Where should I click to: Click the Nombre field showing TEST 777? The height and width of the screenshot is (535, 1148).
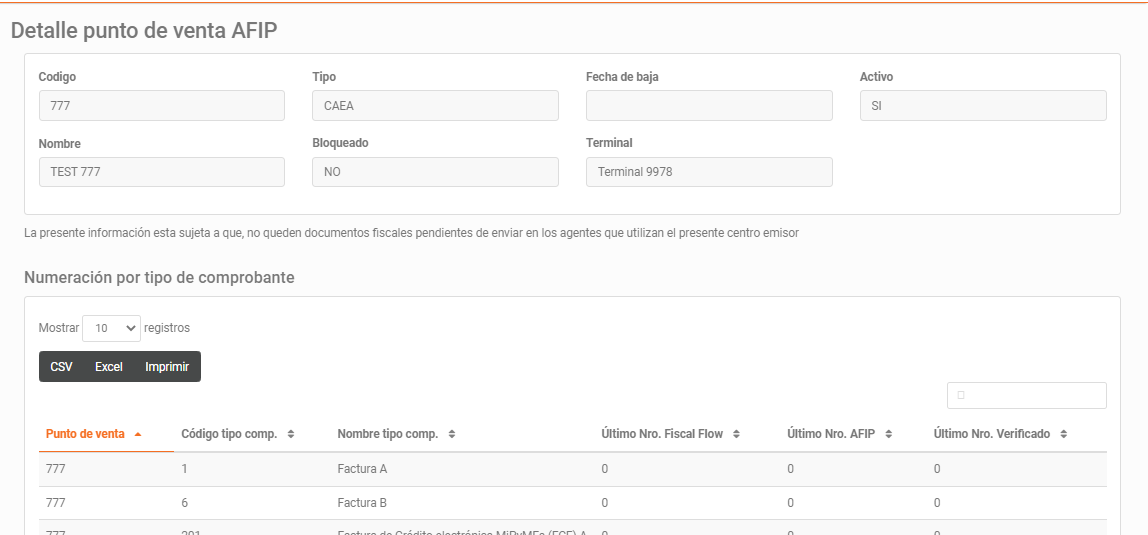click(x=162, y=172)
